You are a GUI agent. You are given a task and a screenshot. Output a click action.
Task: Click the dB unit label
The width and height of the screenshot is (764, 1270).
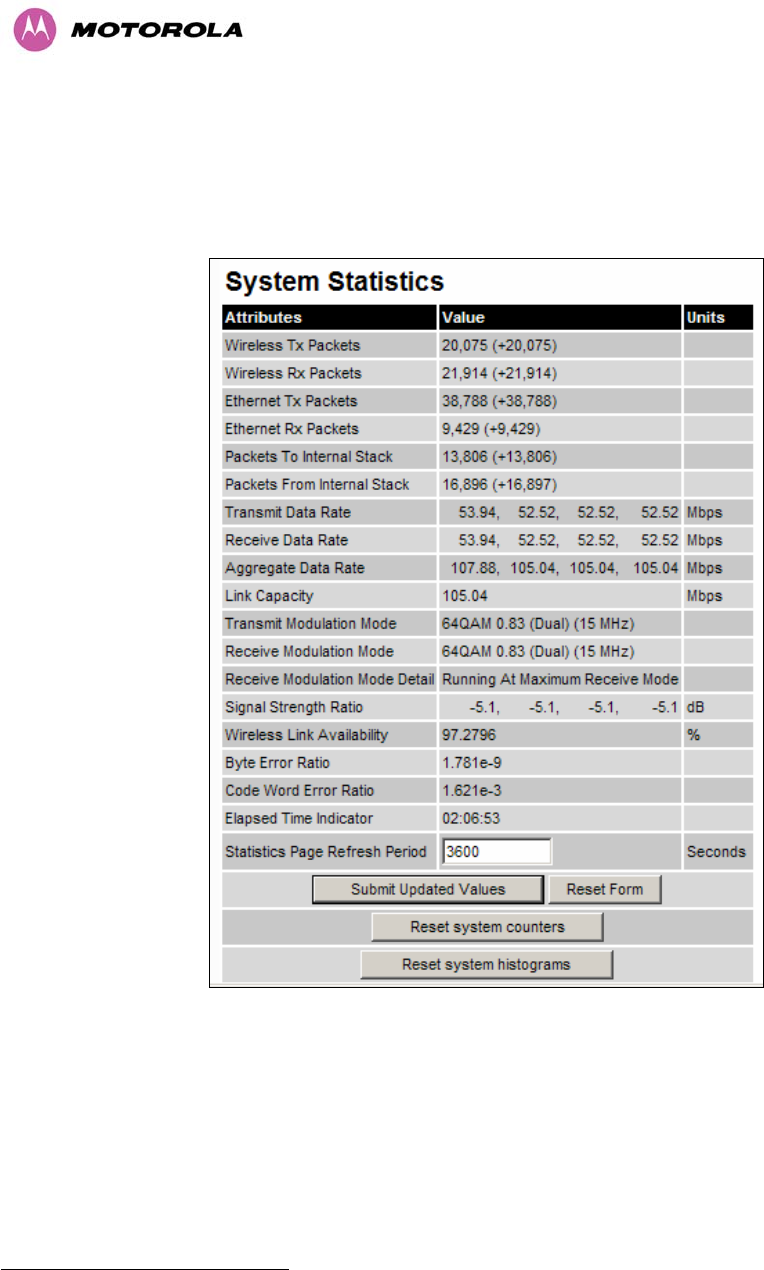click(x=695, y=707)
